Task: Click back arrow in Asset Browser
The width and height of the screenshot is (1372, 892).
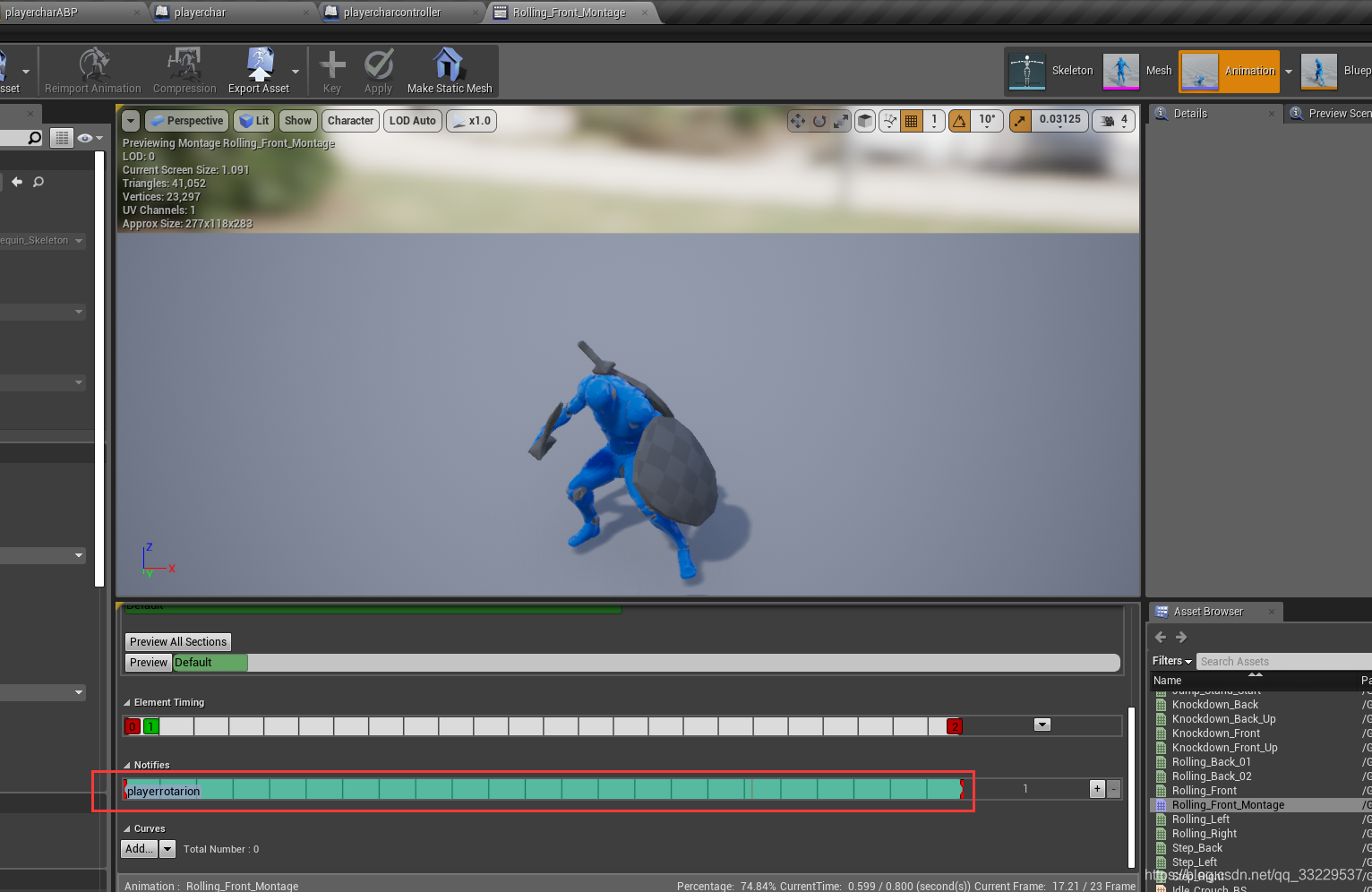Action: tap(1161, 637)
